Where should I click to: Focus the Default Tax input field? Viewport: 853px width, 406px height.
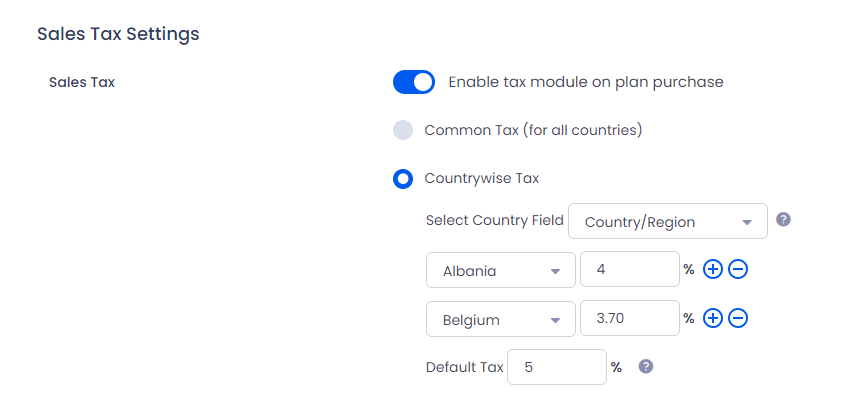[x=557, y=367]
